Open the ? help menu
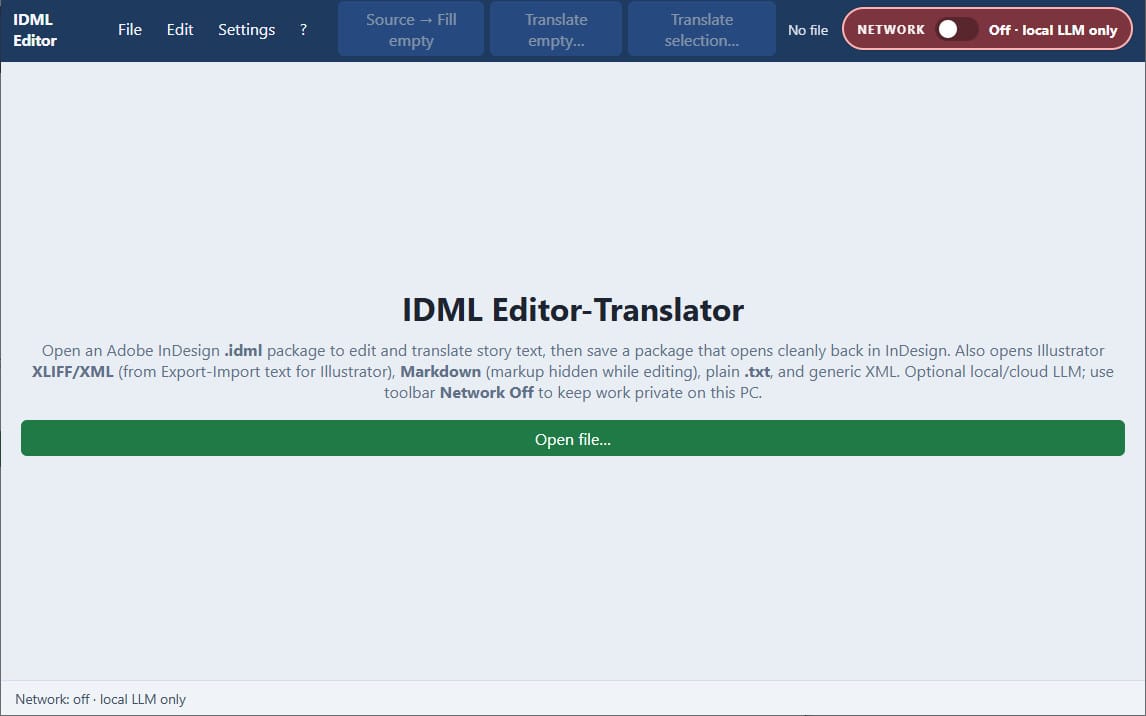Image resolution: width=1146 pixels, height=716 pixels. tap(303, 30)
